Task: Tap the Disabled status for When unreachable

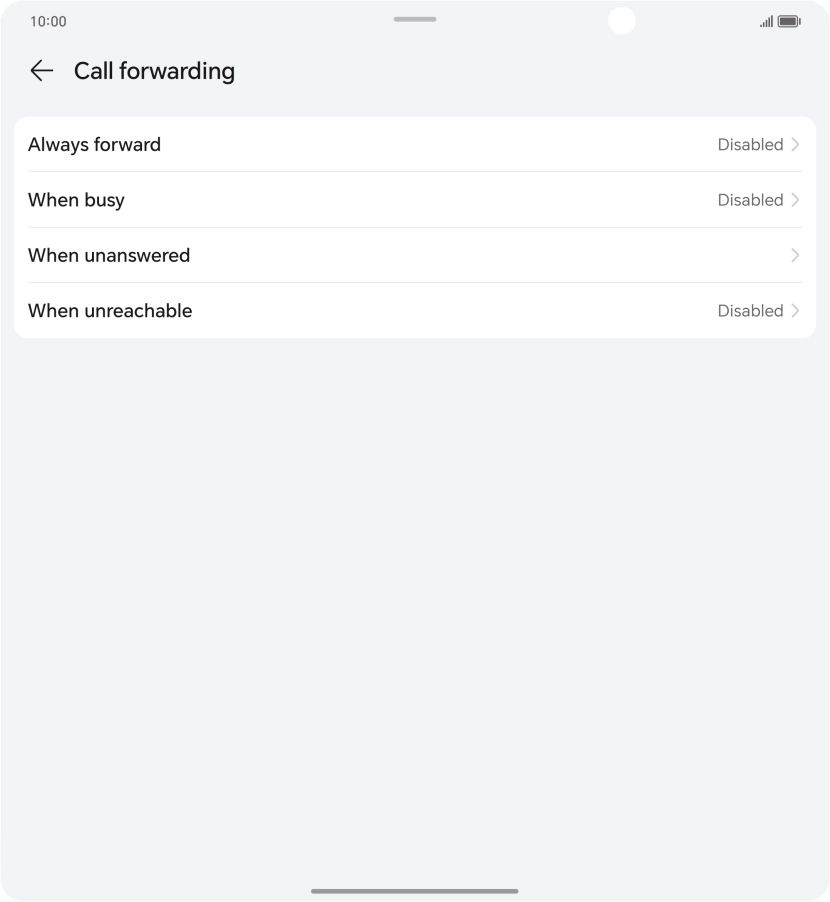Action: tap(750, 310)
